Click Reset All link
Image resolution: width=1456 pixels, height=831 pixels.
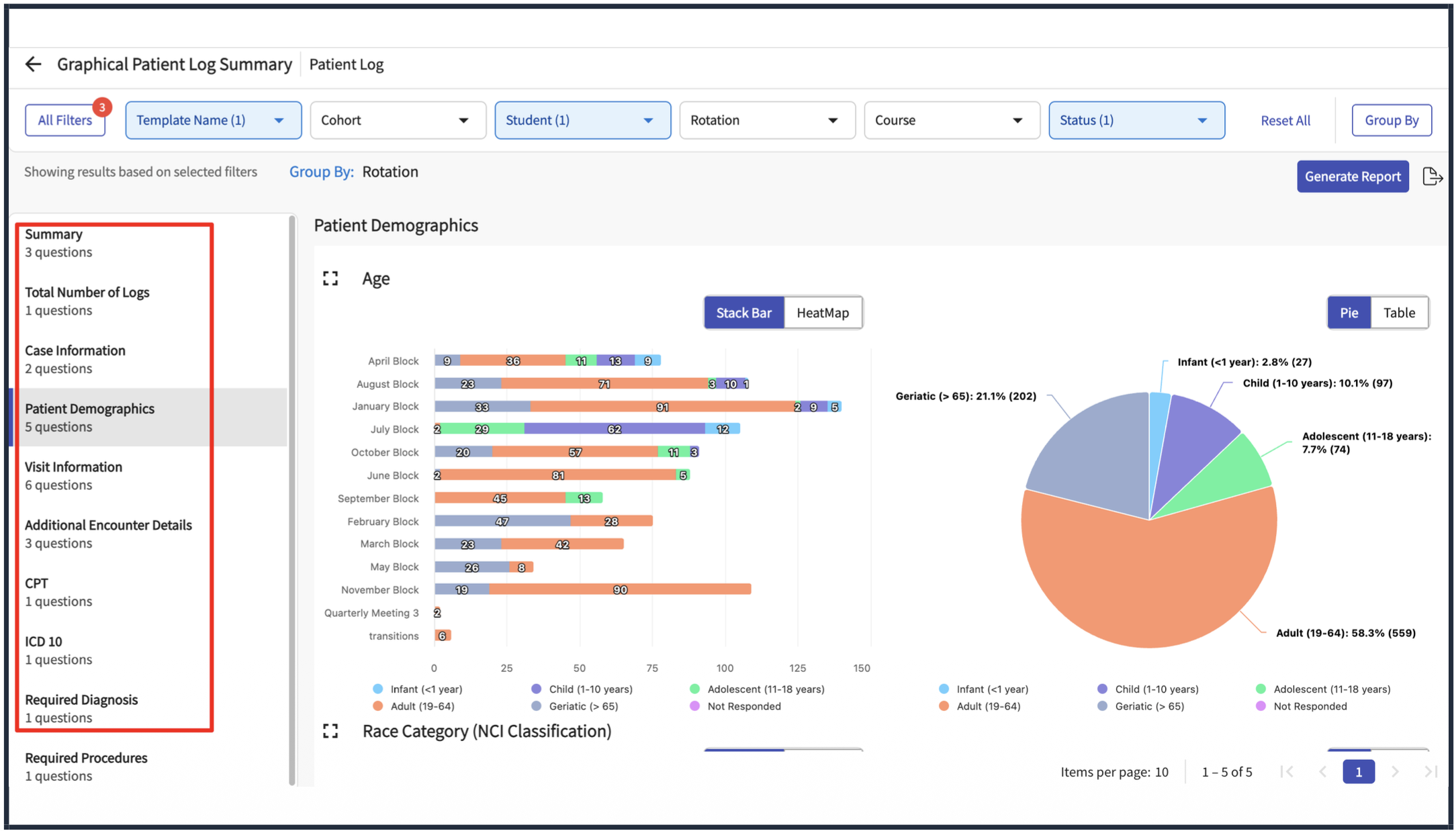point(1285,121)
